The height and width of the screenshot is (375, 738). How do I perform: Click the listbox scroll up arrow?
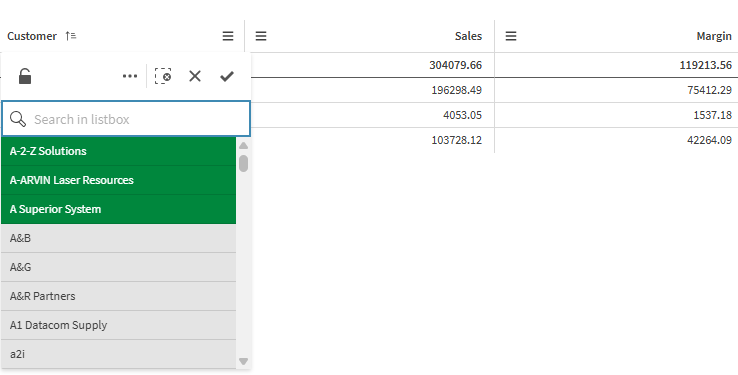tap(243, 146)
